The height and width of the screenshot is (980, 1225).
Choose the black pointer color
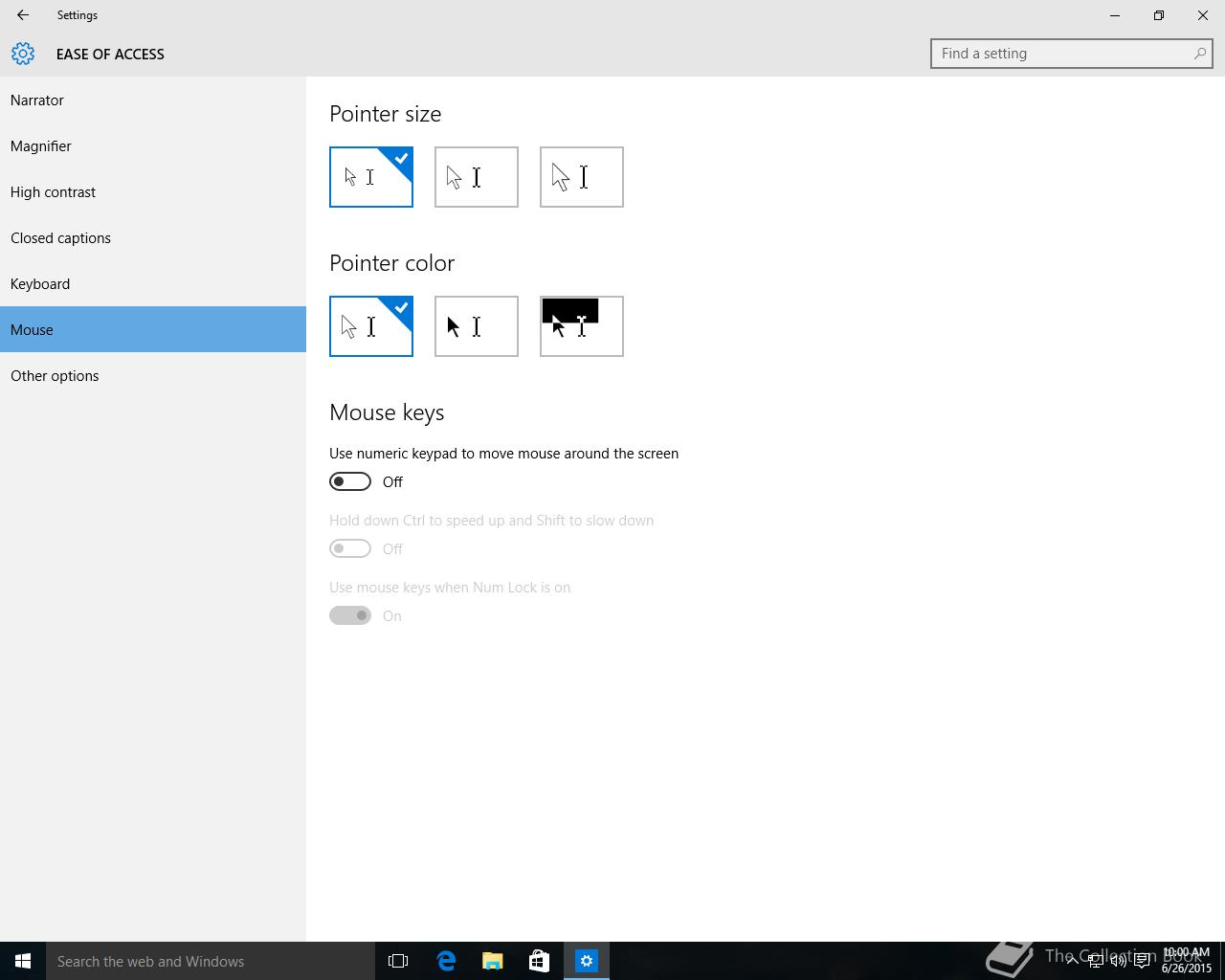pyautogui.click(x=477, y=326)
